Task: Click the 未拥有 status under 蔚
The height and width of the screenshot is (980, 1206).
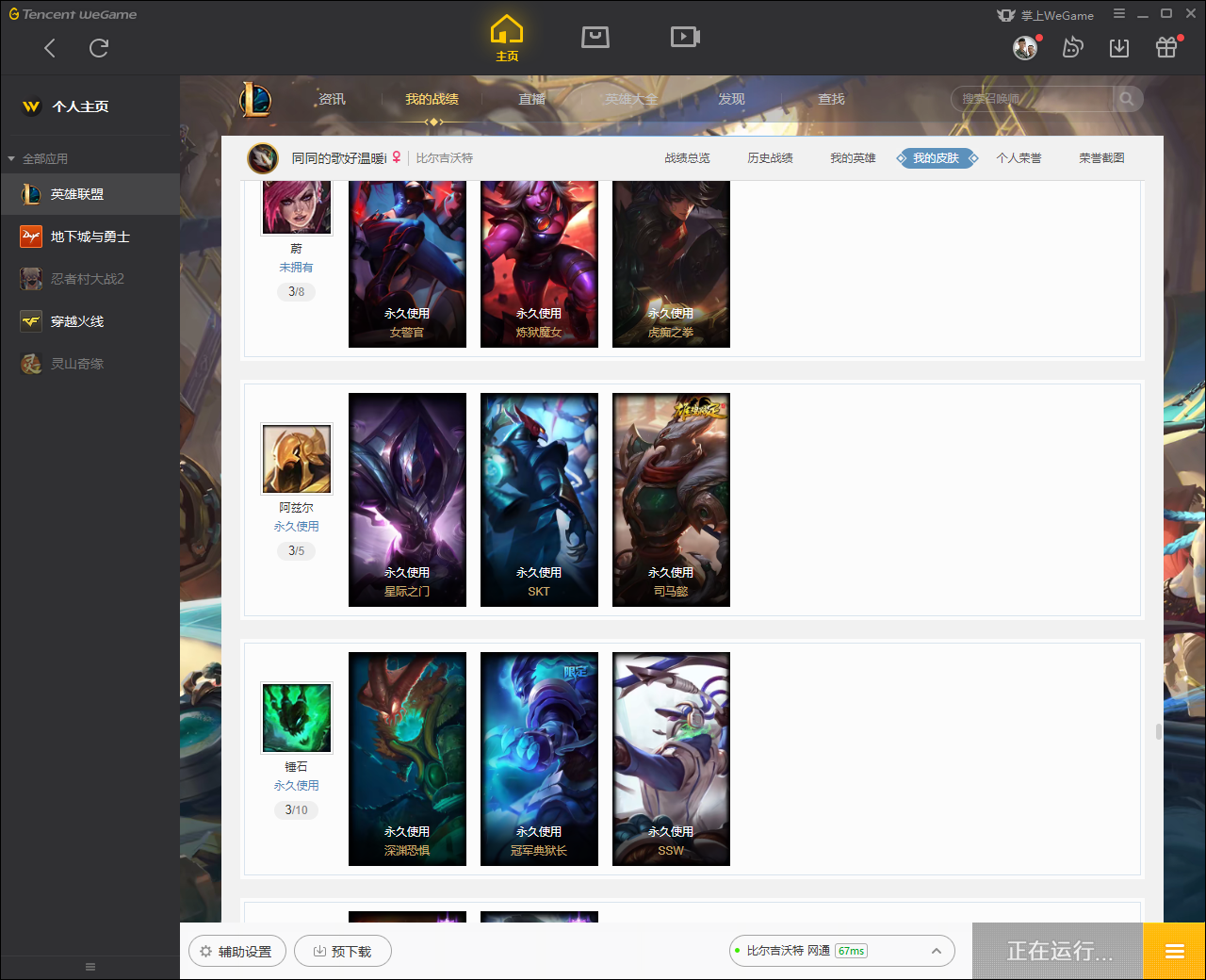Action: point(297,268)
